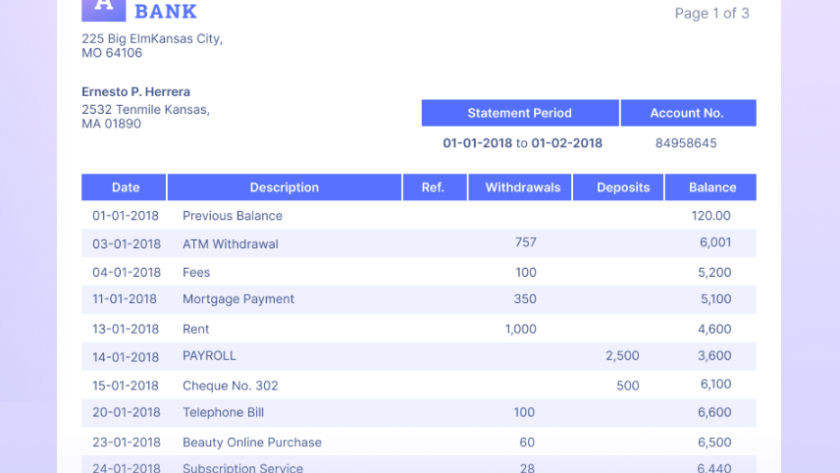Click the Statement Period header cell
The width and height of the screenshot is (840, 473).
point(520,113)
